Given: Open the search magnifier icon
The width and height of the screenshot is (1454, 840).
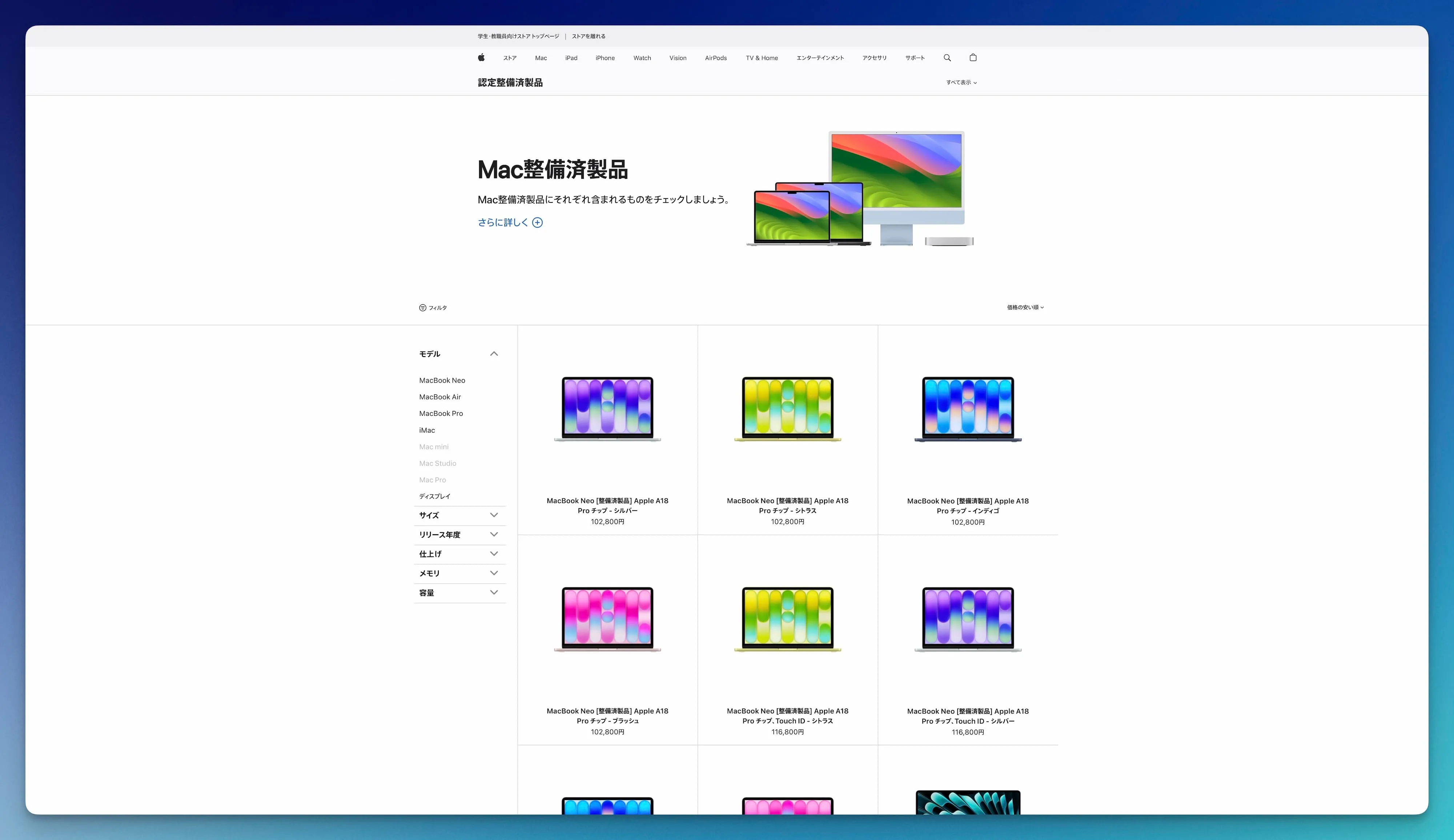Looking at the screenshot, I should coord(947,58).
